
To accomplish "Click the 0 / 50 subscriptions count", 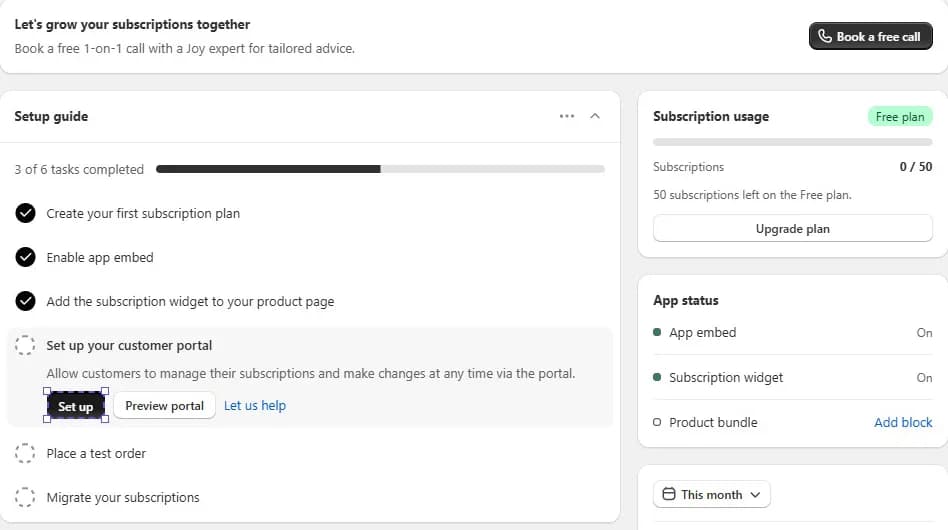I will pyautogui.click(x=916, y=167).
